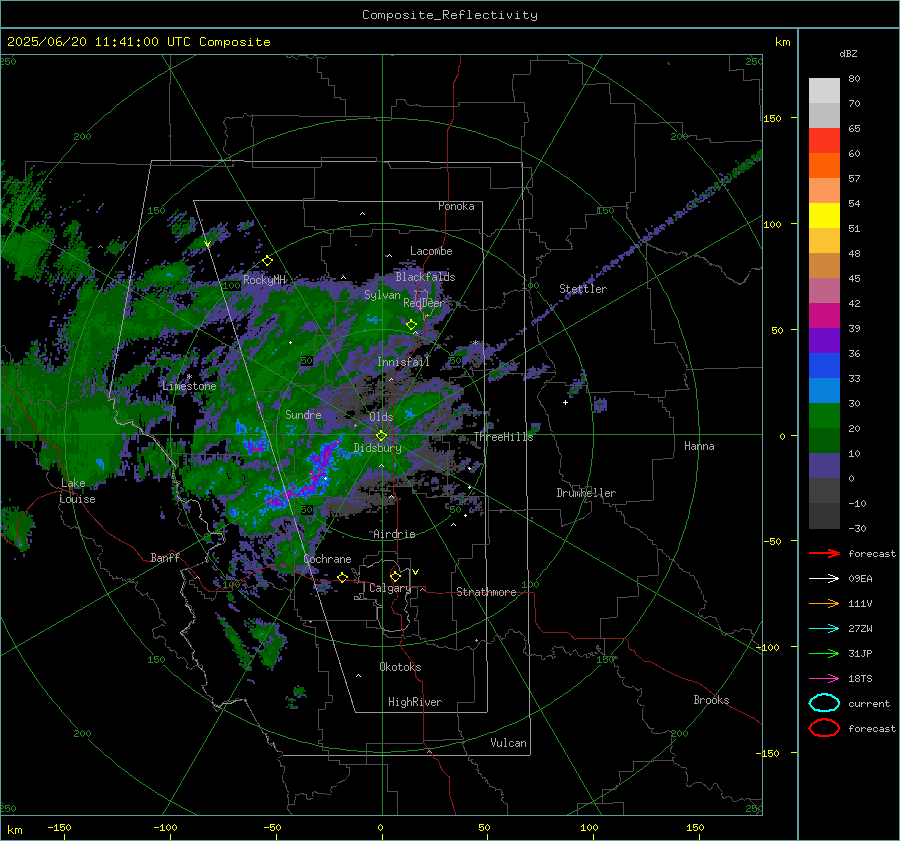Screen dimensions: 900x841
Task: Click the Innisfail town label
Action: 403,362
